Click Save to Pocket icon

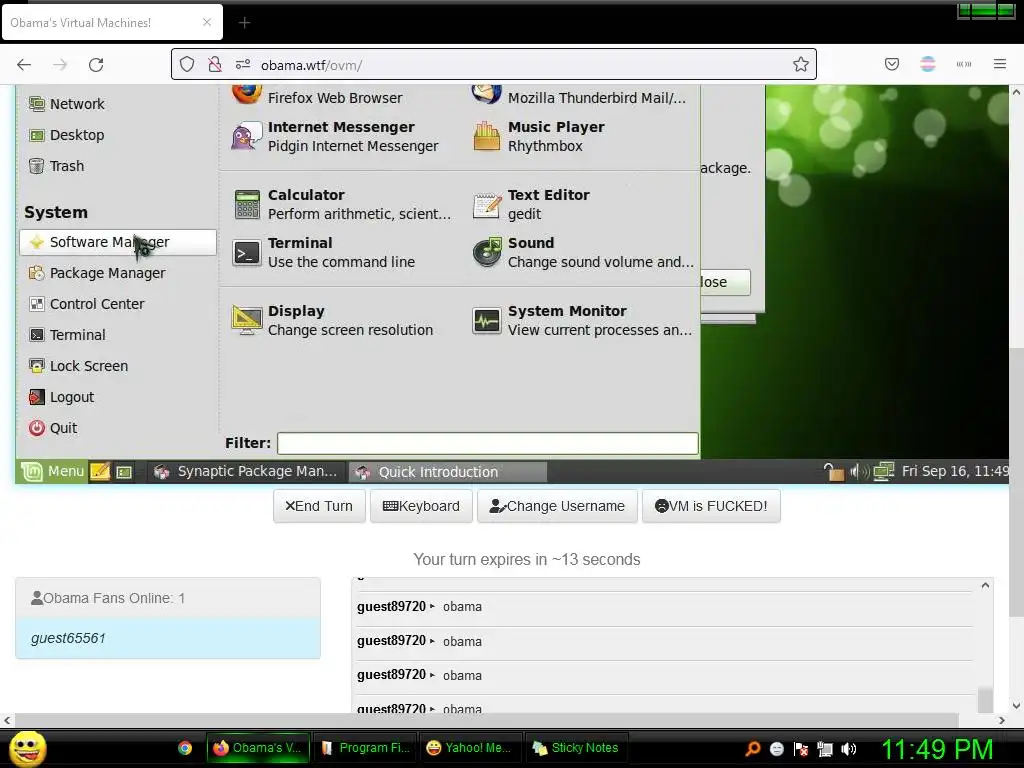[x=892, y=64]
